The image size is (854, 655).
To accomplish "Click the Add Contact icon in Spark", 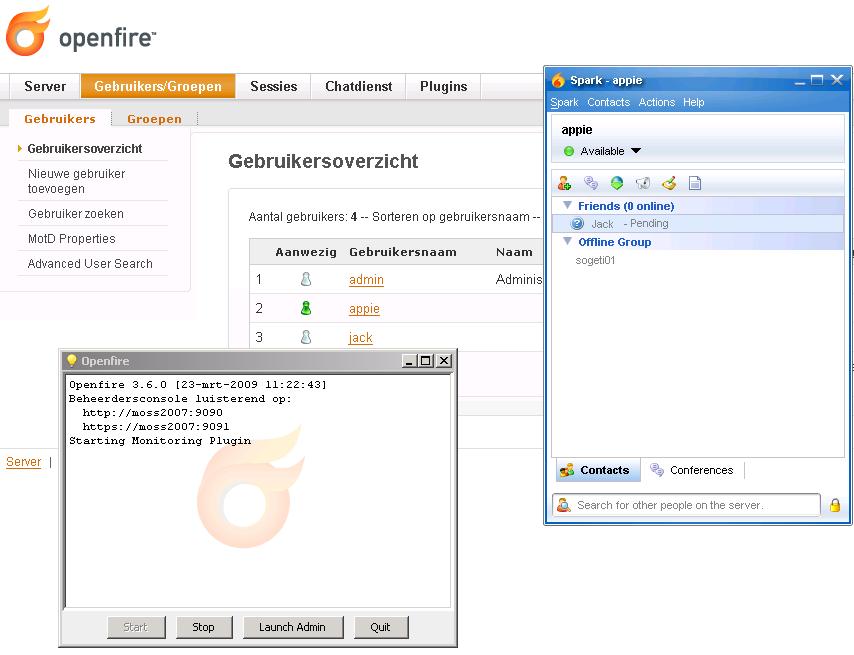I will 565,183.
